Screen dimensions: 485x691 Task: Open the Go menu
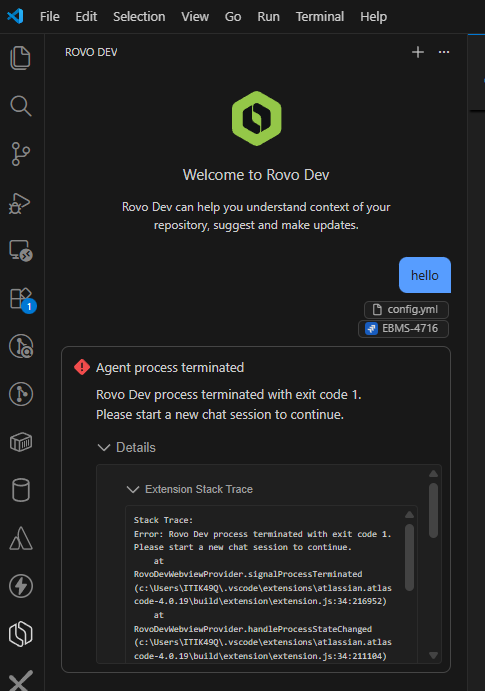point(233,17)
